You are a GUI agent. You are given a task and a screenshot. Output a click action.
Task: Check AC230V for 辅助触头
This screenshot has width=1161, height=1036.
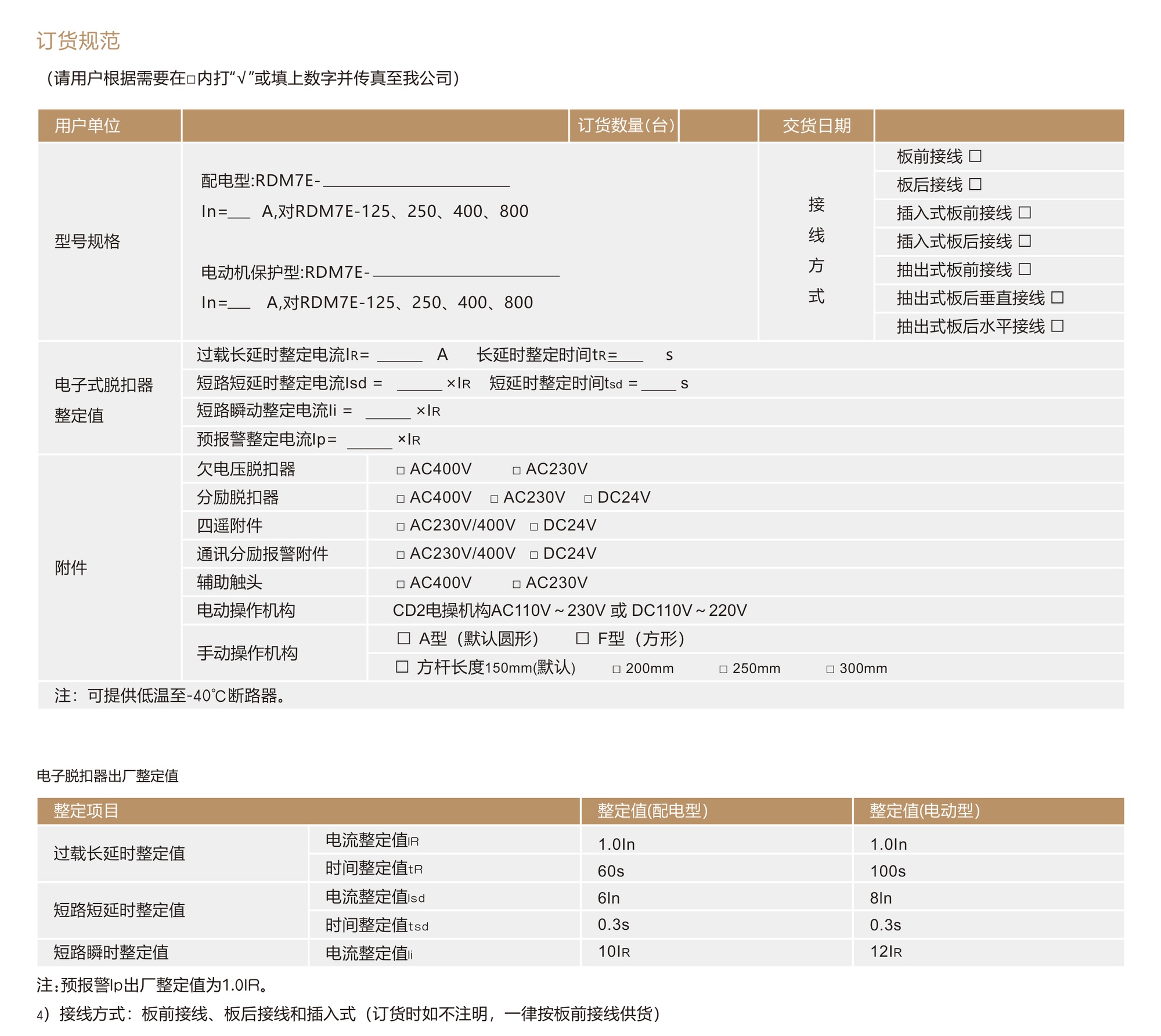pos(517,584)
